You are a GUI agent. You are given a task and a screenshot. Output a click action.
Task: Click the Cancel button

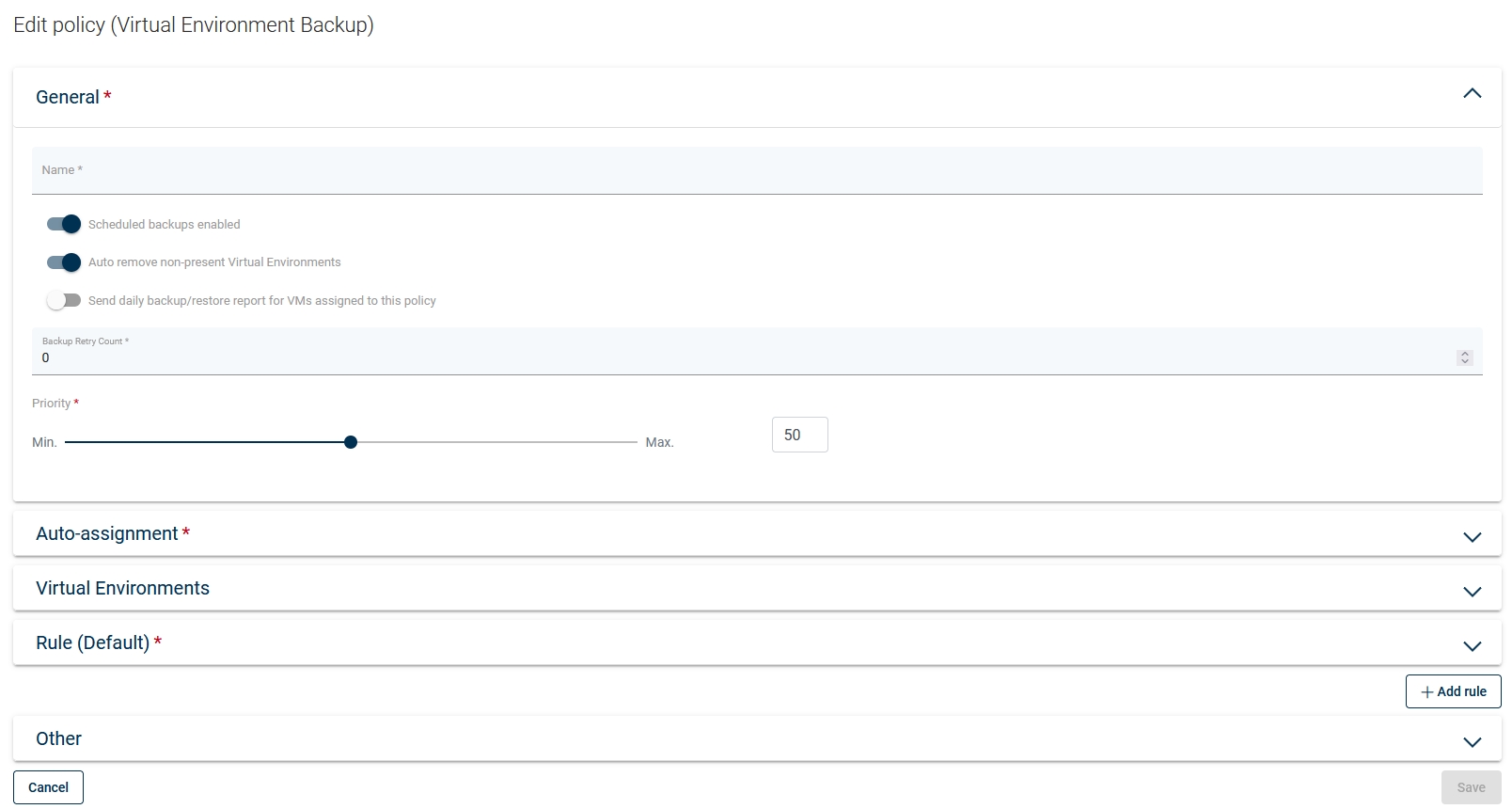point(48,787)
